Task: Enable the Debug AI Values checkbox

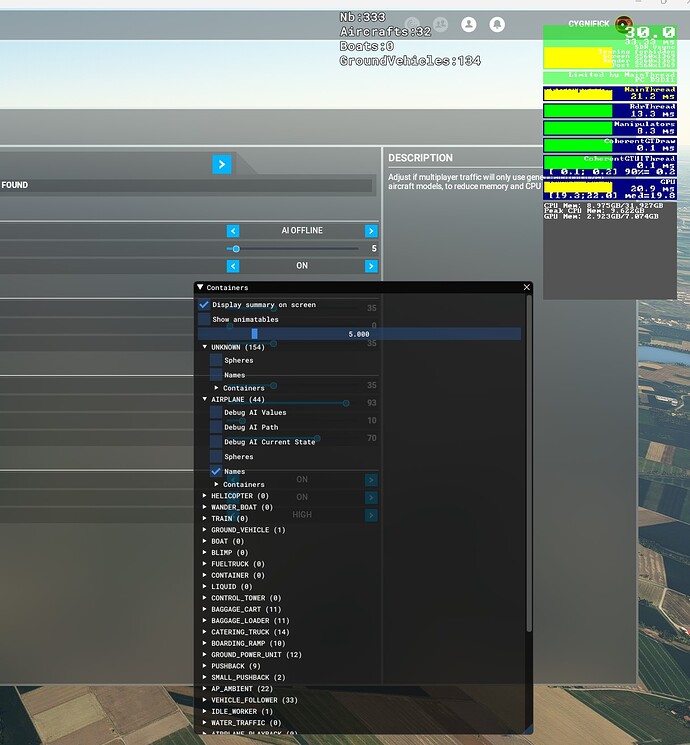Action: pyautogui.click(x=216, y=412)
